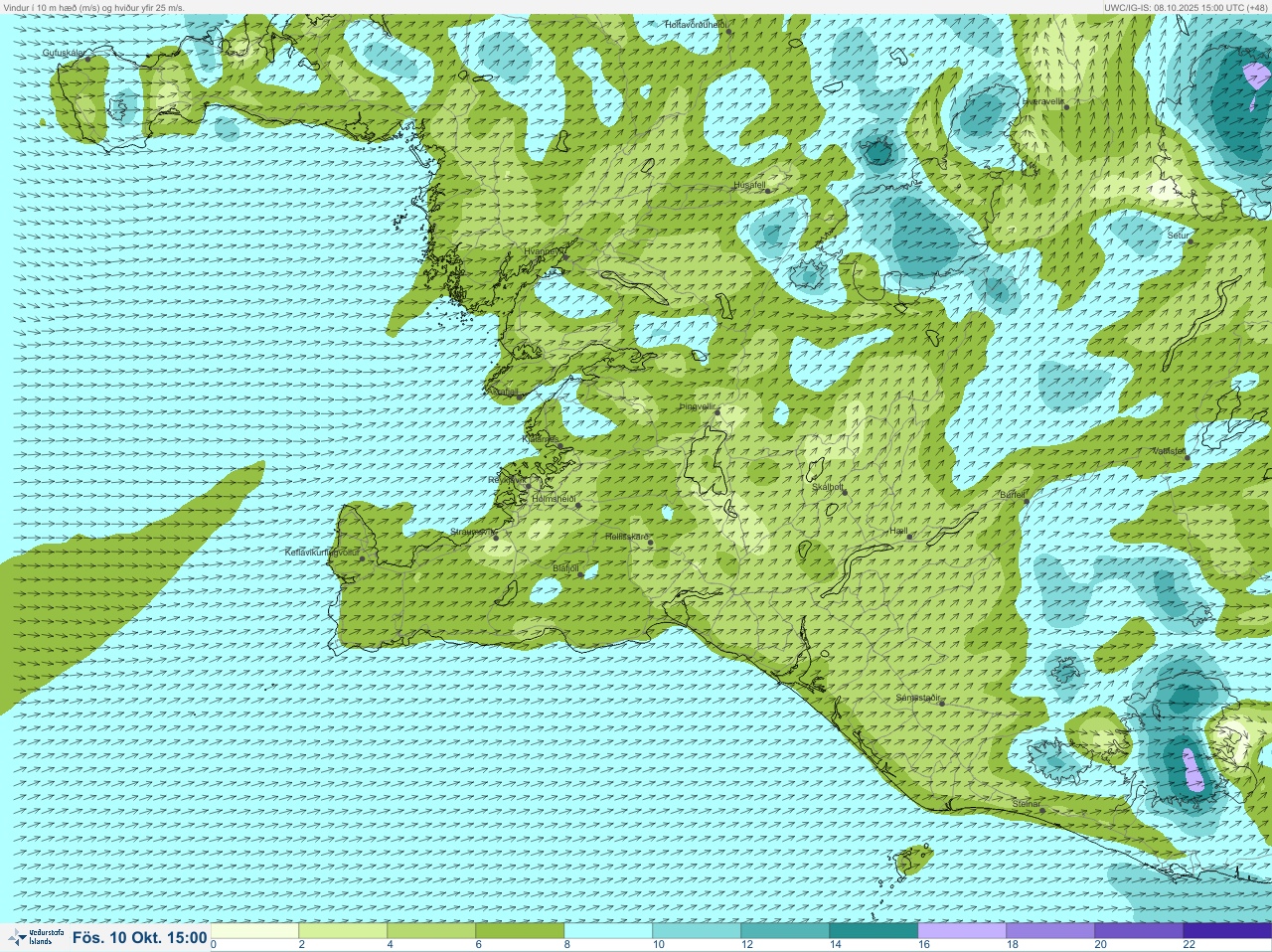Click the legend value '8'
The image size is (1272, 952).
[567, 945]
